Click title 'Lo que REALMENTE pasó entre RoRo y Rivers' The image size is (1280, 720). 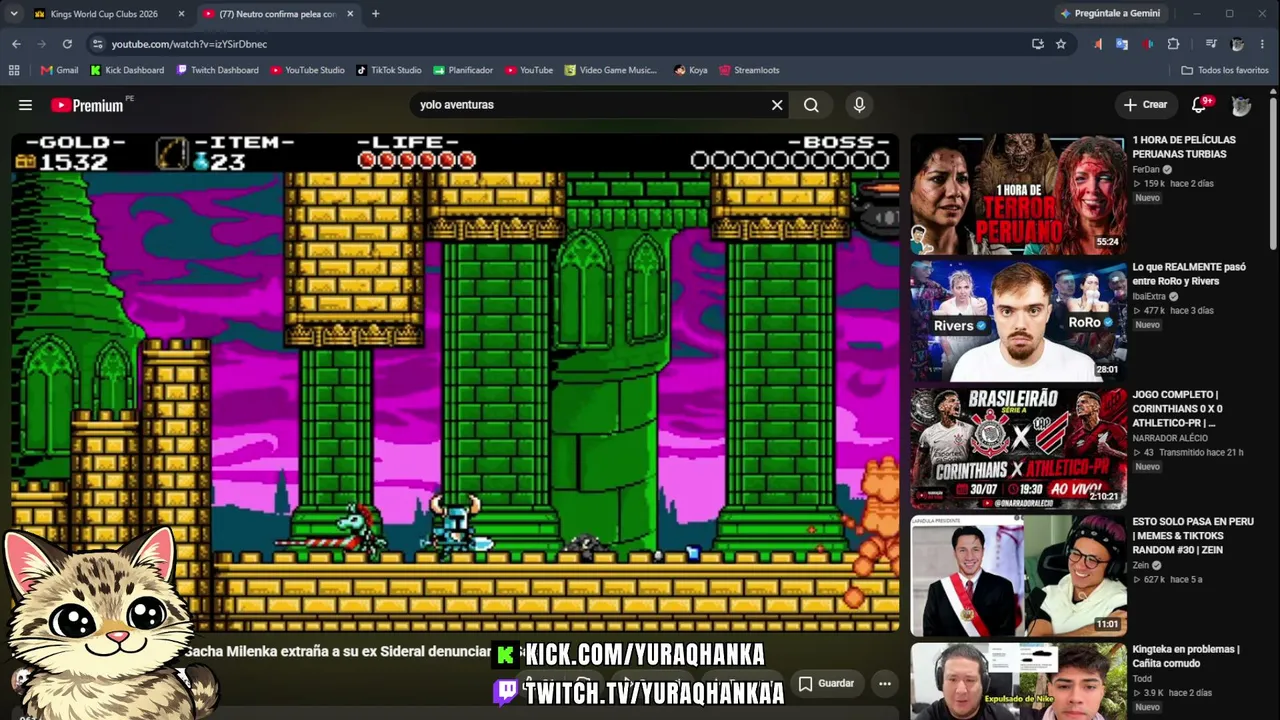[x=1189, y=274]
